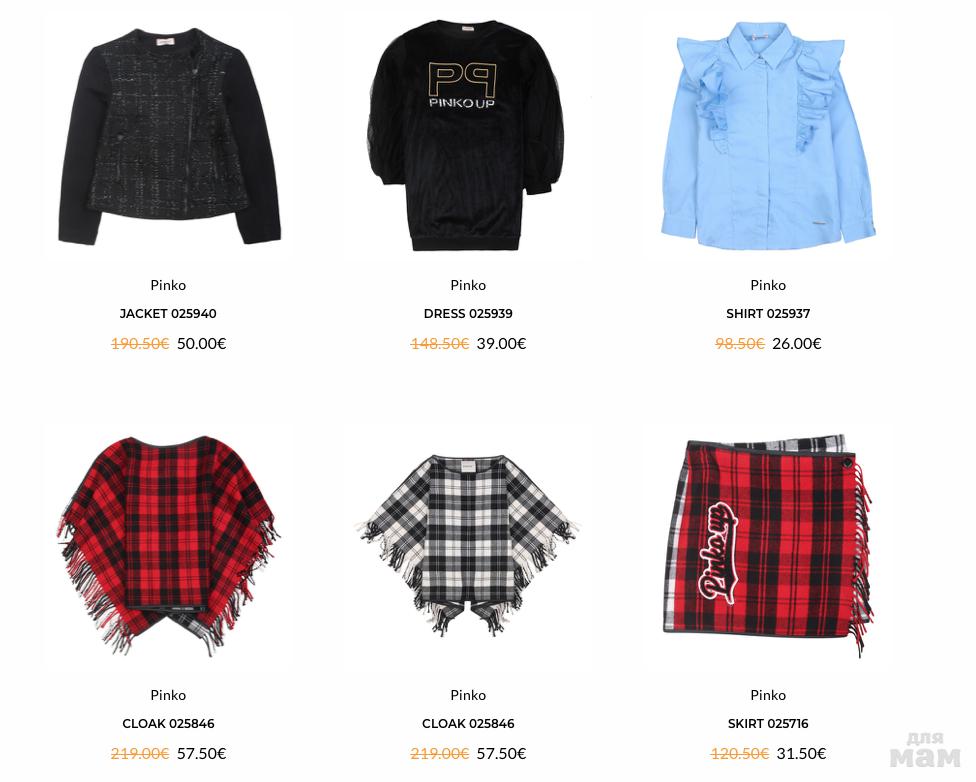The height and width of the screenshot is (782, 976).
Task: Click the SKIRT 025716 product title
Action: point(768,724)
